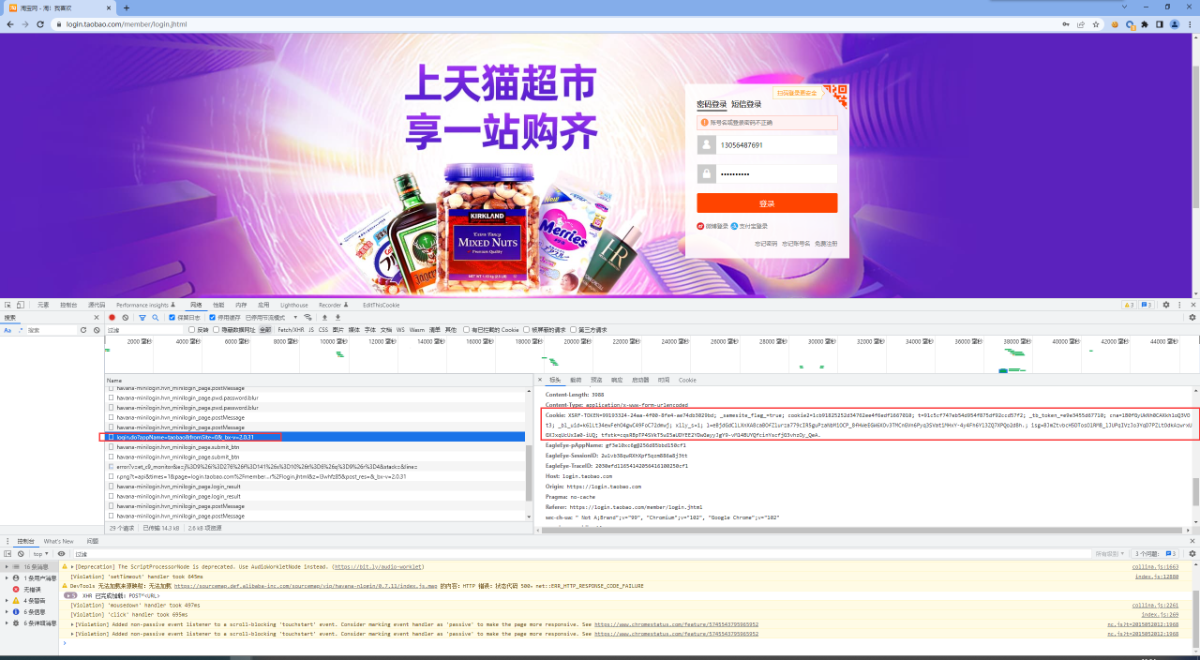Refresh the search results
1200x660 pixels.
click(x=84, y=330)
